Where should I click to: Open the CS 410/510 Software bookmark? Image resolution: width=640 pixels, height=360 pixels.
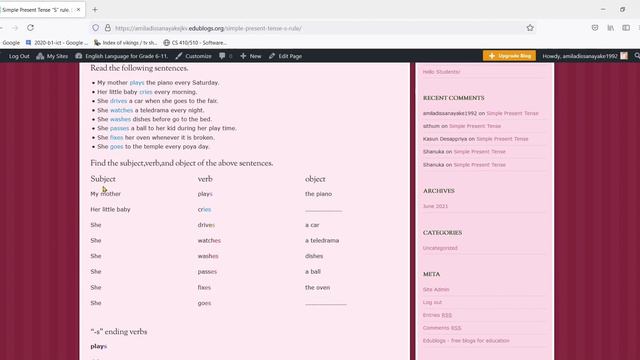[x=195, y=42]
